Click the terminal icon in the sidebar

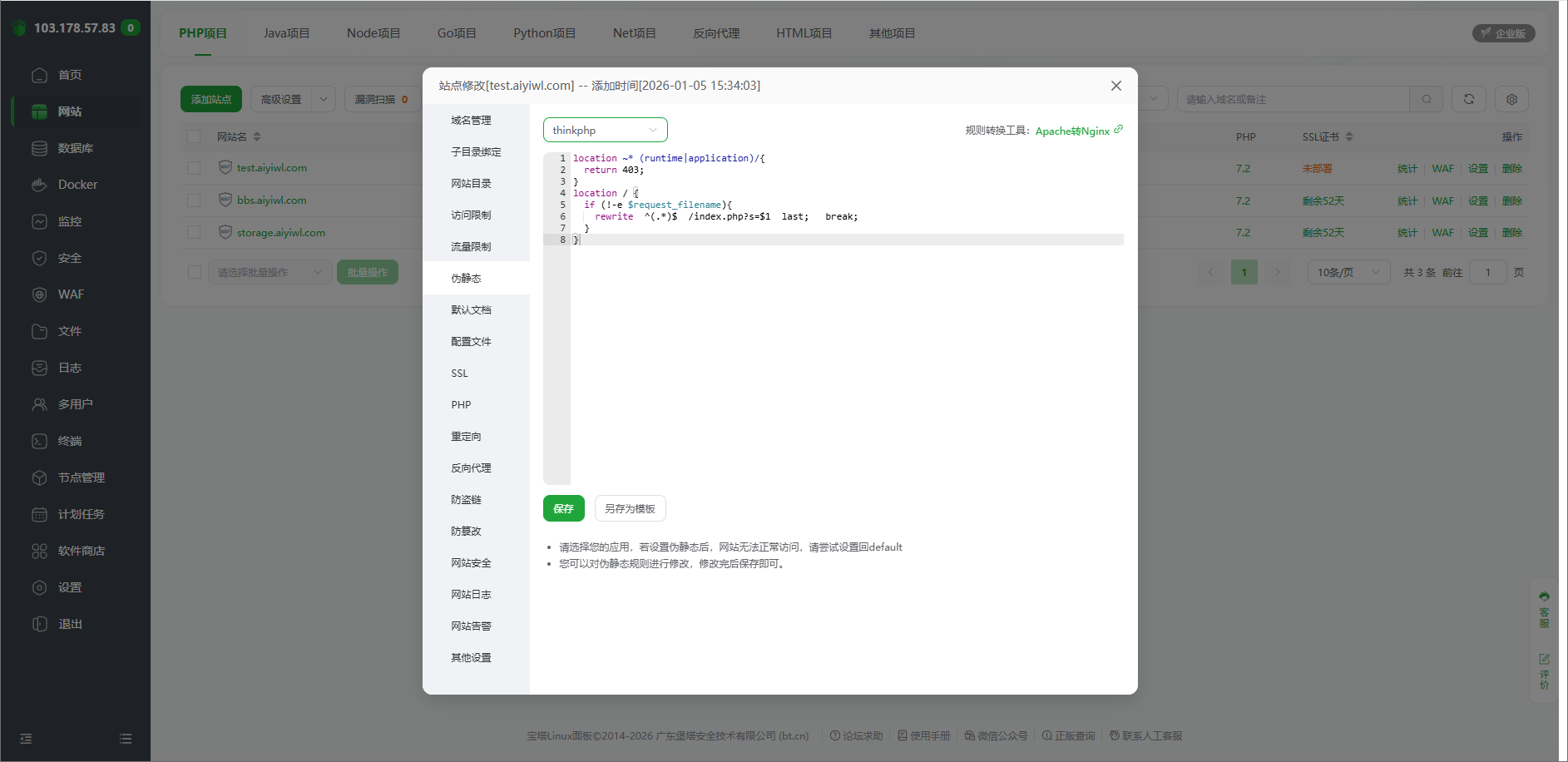39,441
